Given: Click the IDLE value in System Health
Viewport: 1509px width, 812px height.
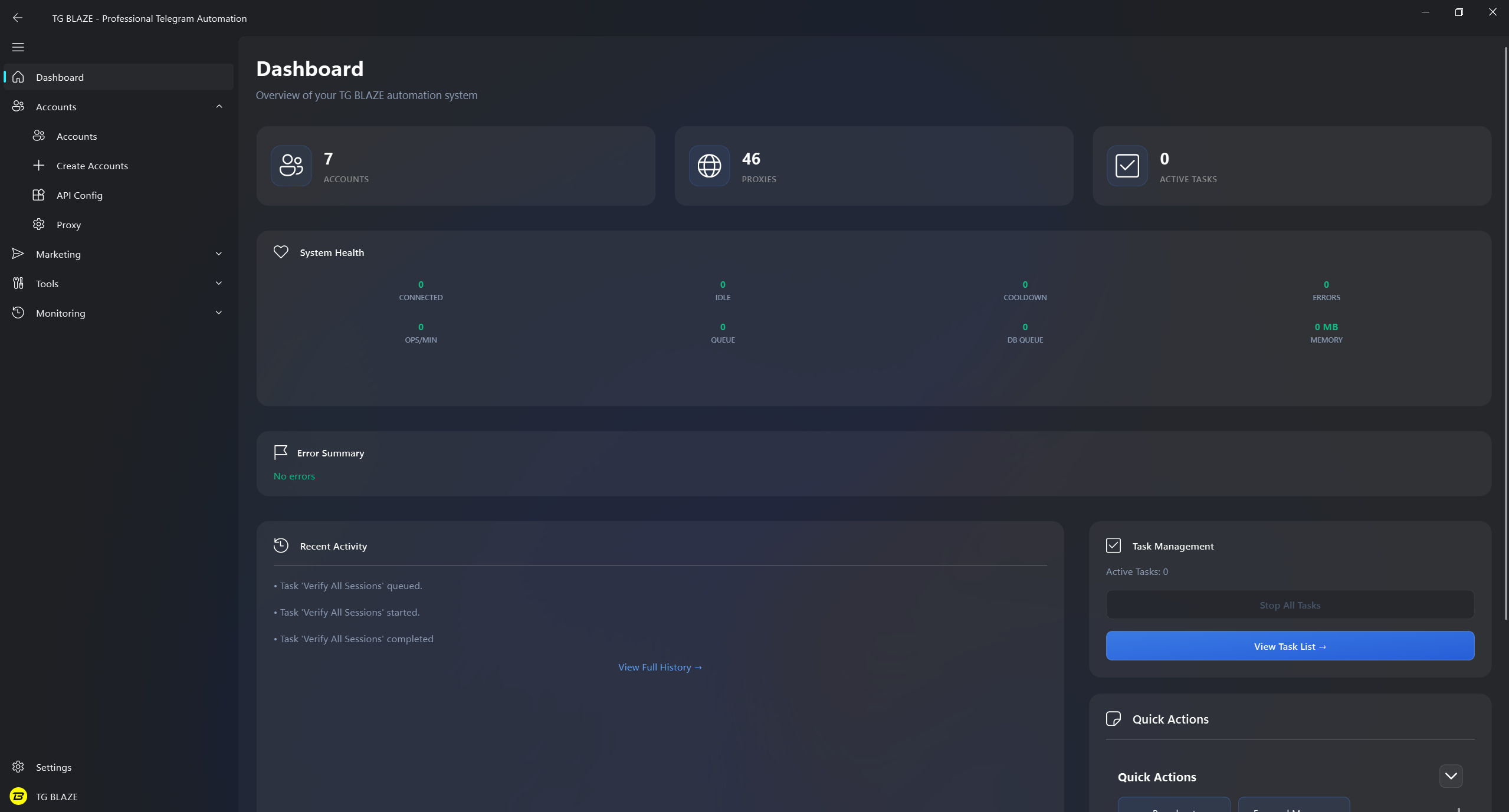Looking at the screenshot, I should (723, 284).
